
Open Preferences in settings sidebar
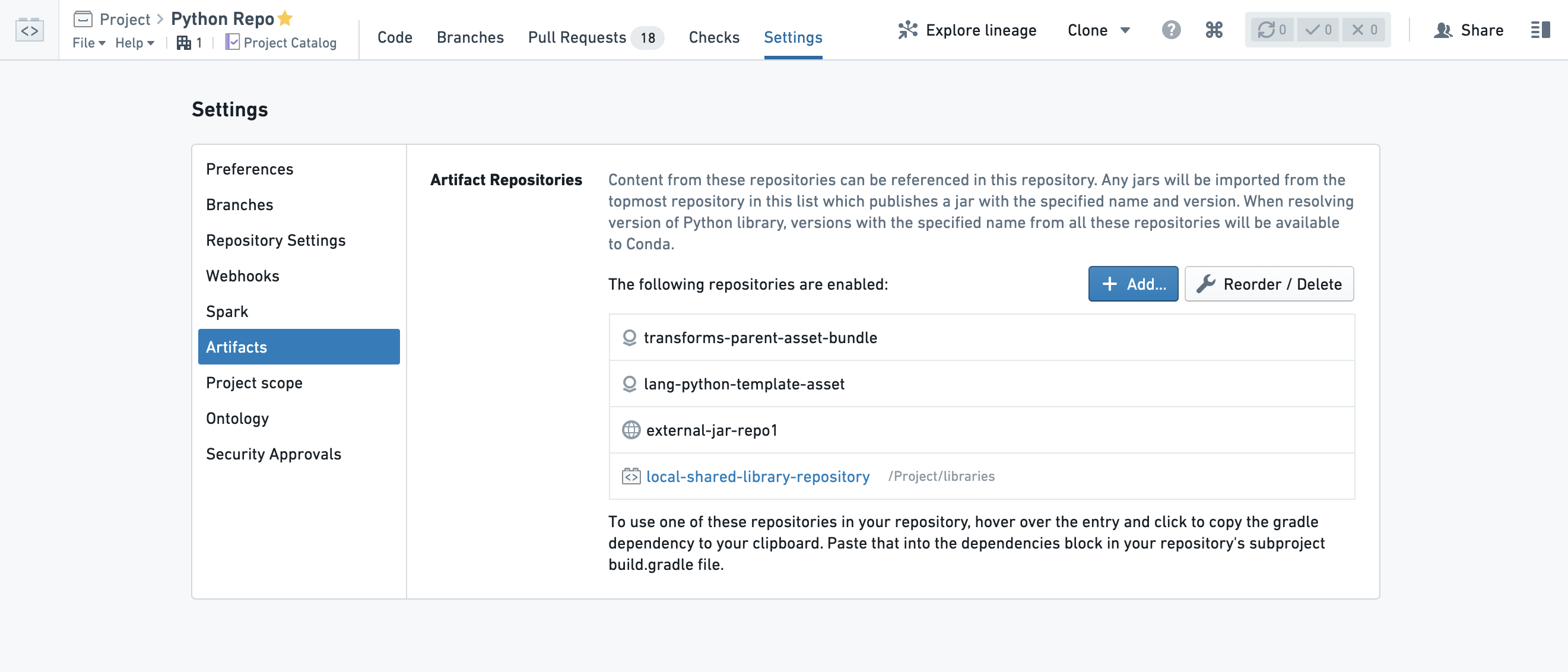tap(299, 169)
